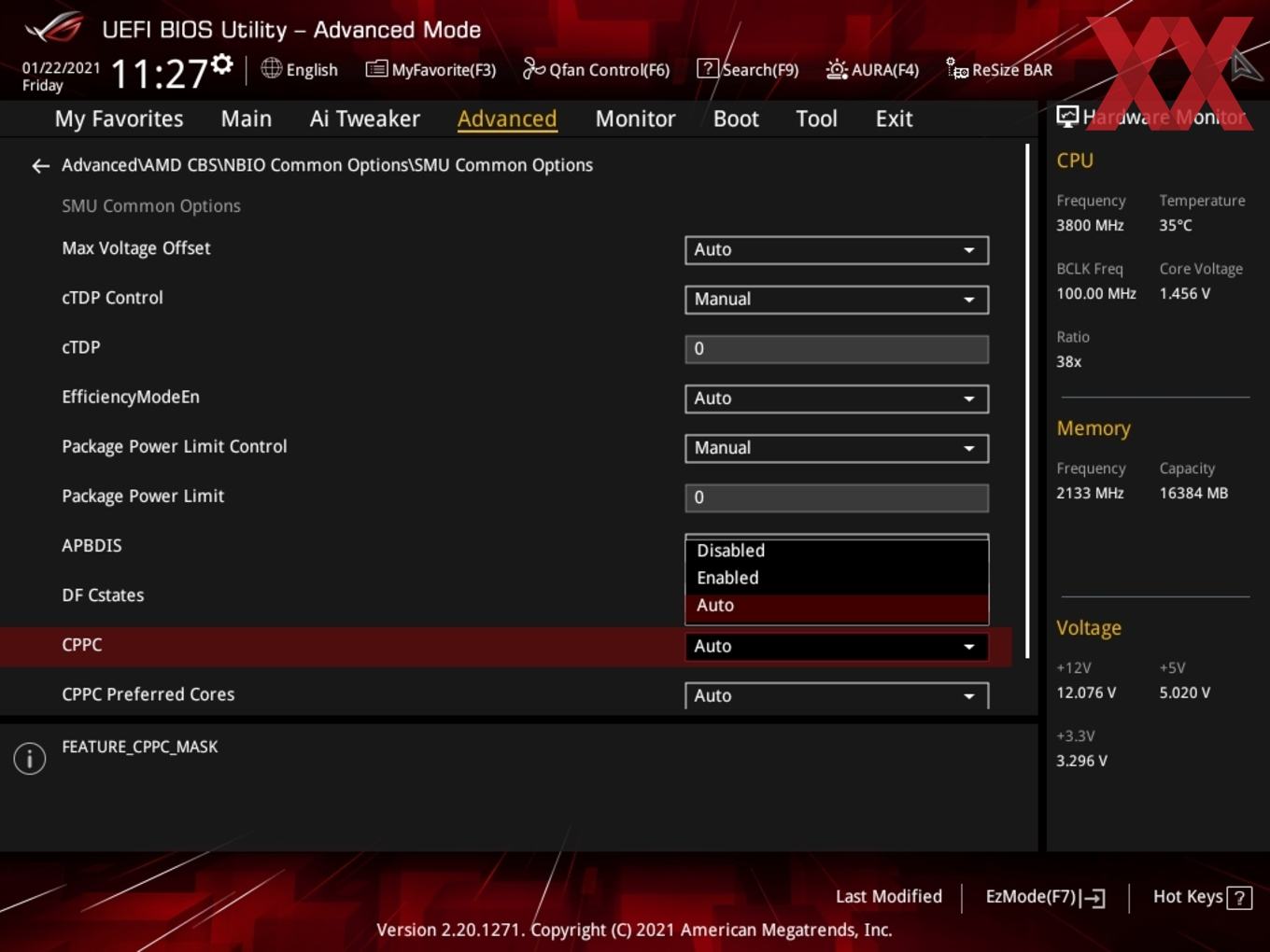1270x952 pixels.
Task: Choose Disabled in the CPPC option list
Action: pyautogui.click(x=837, y=551)
